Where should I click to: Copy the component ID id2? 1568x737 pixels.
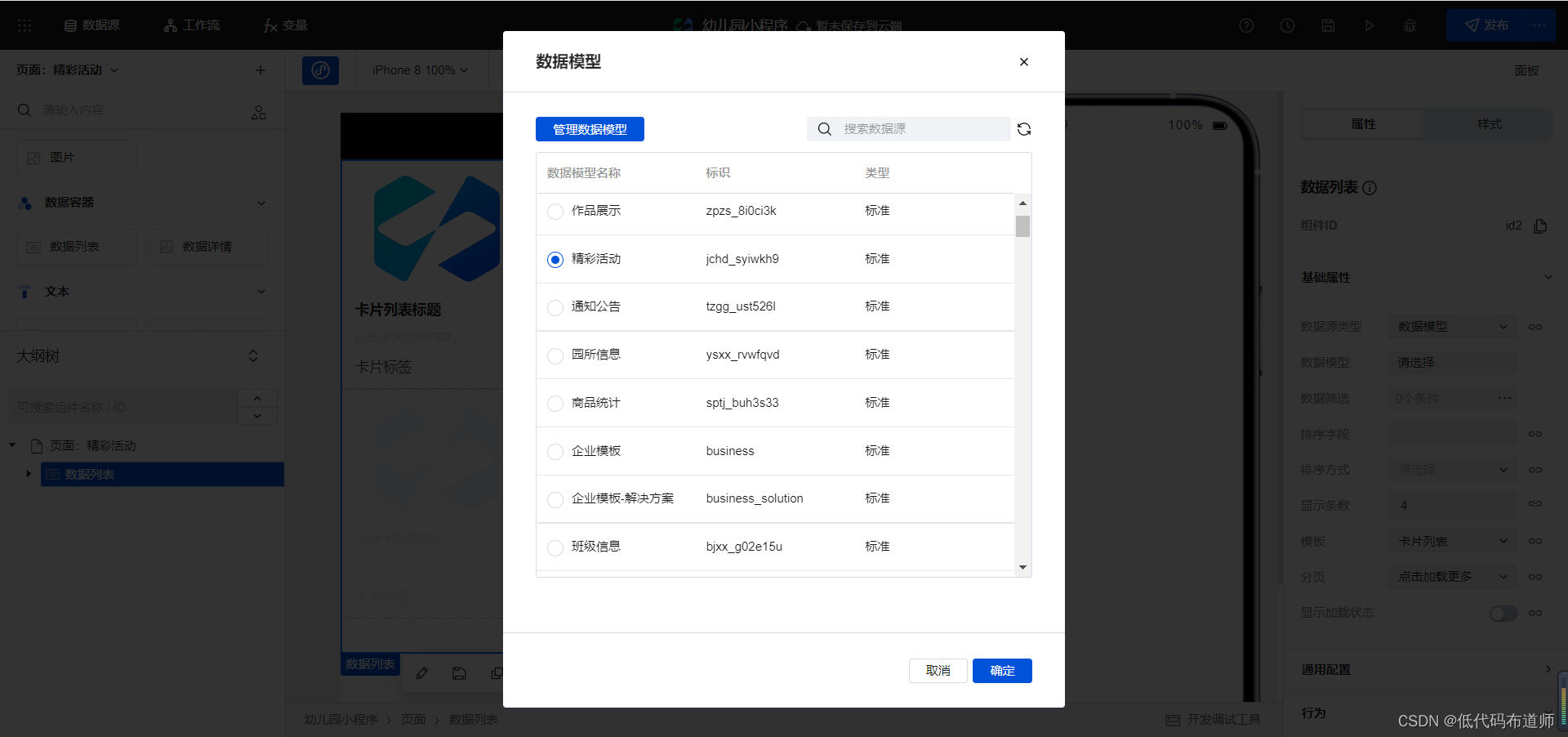[1540, 226]
